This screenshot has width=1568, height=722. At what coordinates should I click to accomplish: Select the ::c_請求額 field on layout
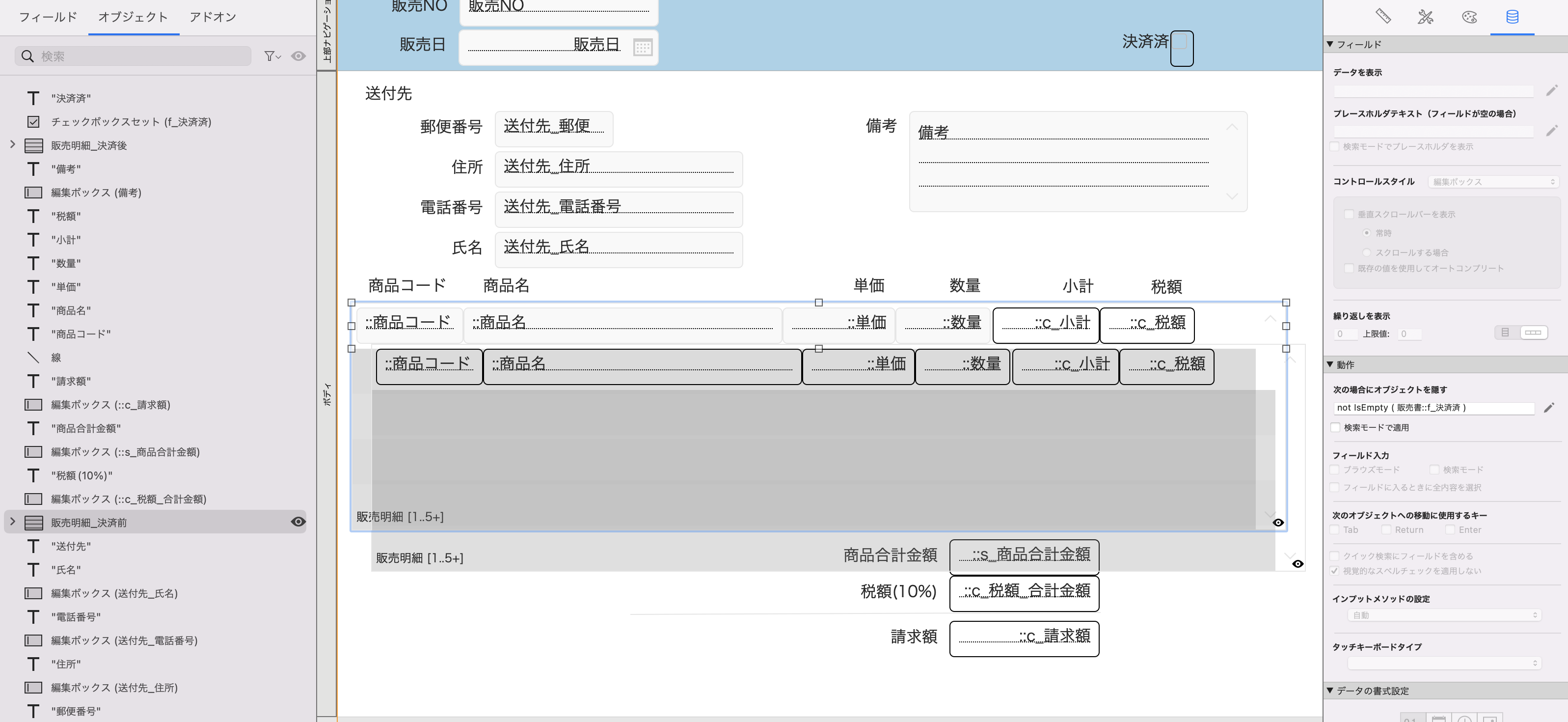click(1024, 638)
